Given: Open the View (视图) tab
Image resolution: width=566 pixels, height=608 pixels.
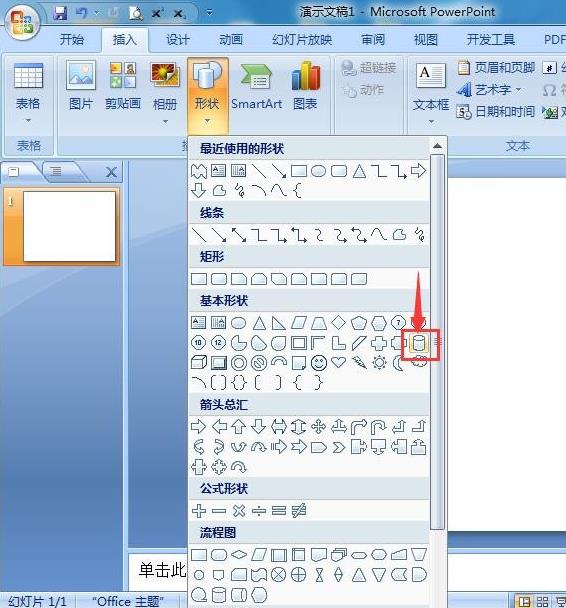Looking at the screenshot, I should coord(426,40).
